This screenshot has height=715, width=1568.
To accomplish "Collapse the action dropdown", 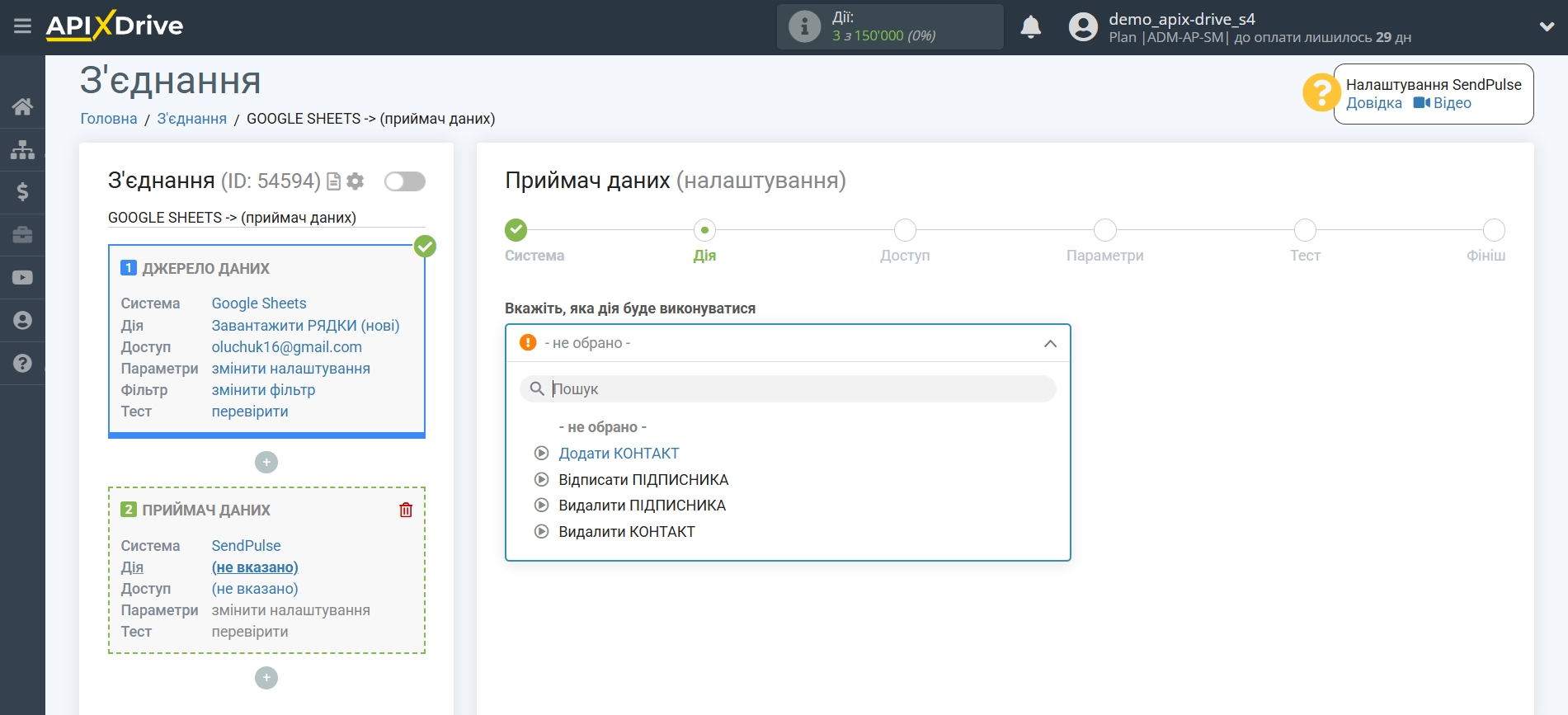I will (x=1050, y=344).
